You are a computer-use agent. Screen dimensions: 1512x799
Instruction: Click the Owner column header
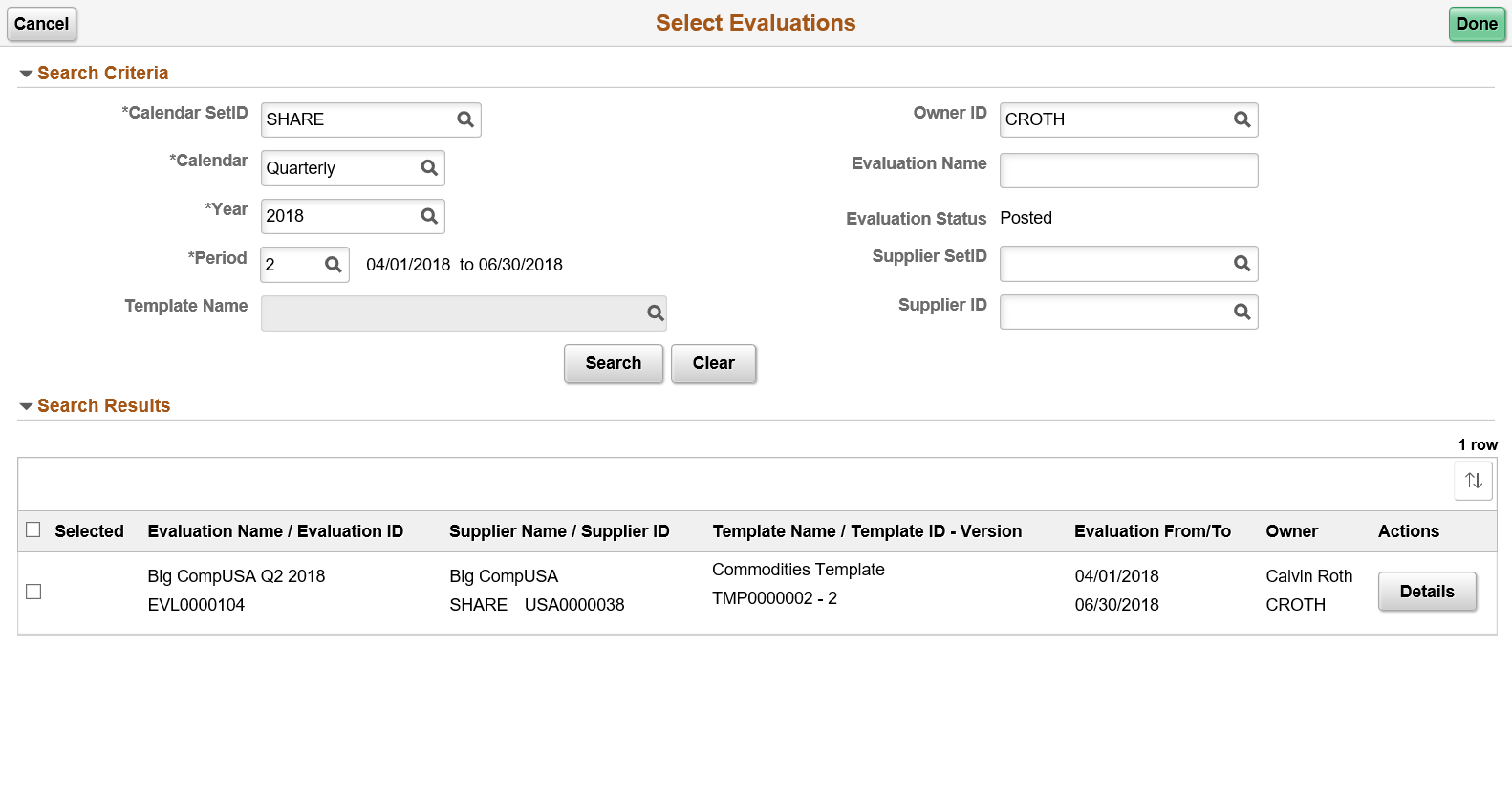1291,531
